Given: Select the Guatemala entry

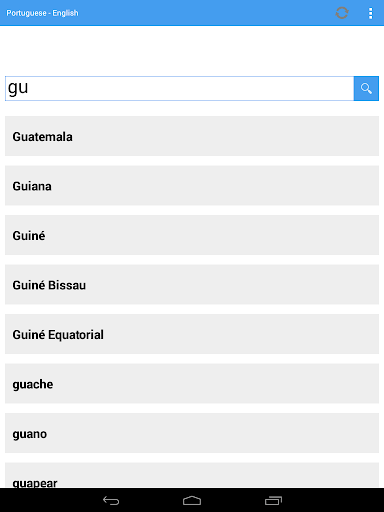Looking at the screenshot, I should [x=192, y=136].
